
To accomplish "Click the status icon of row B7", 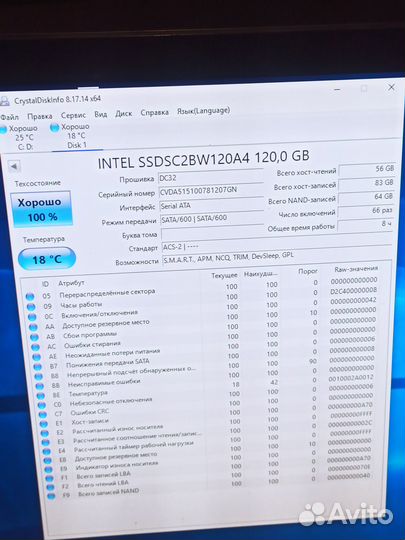I will pos(38,367).
